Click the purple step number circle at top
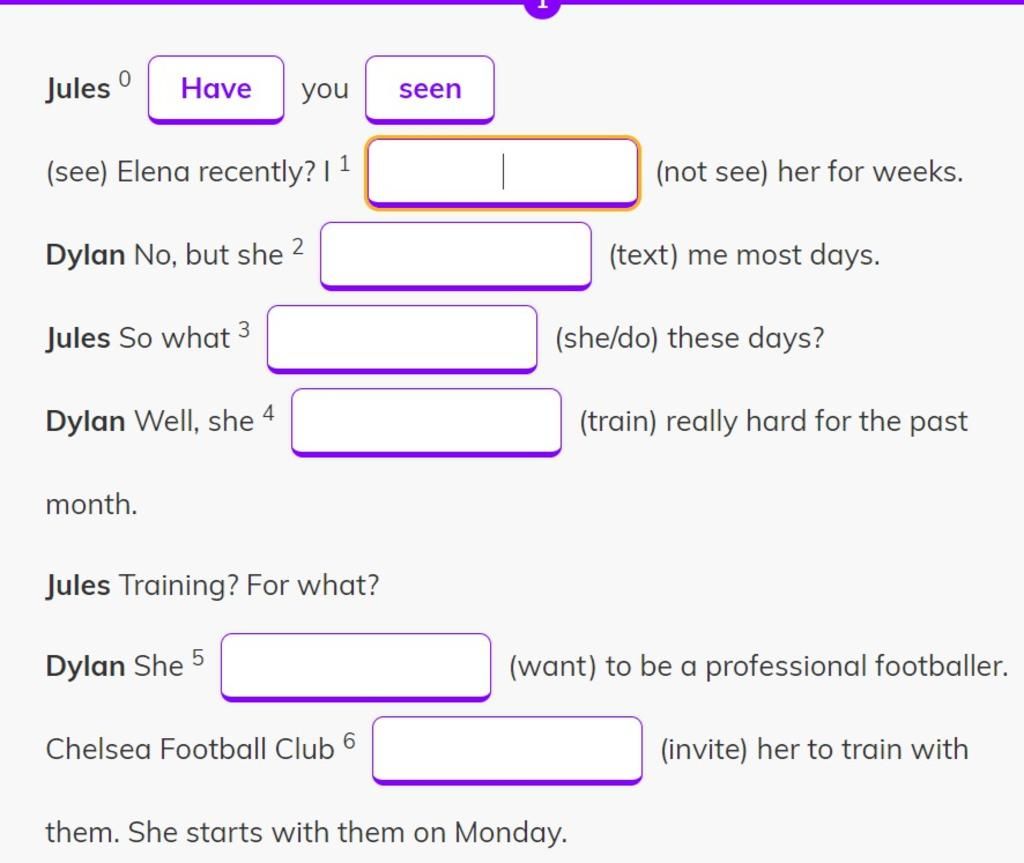The height and width of the screenshot is (863, 1024). tap(541, 5)
